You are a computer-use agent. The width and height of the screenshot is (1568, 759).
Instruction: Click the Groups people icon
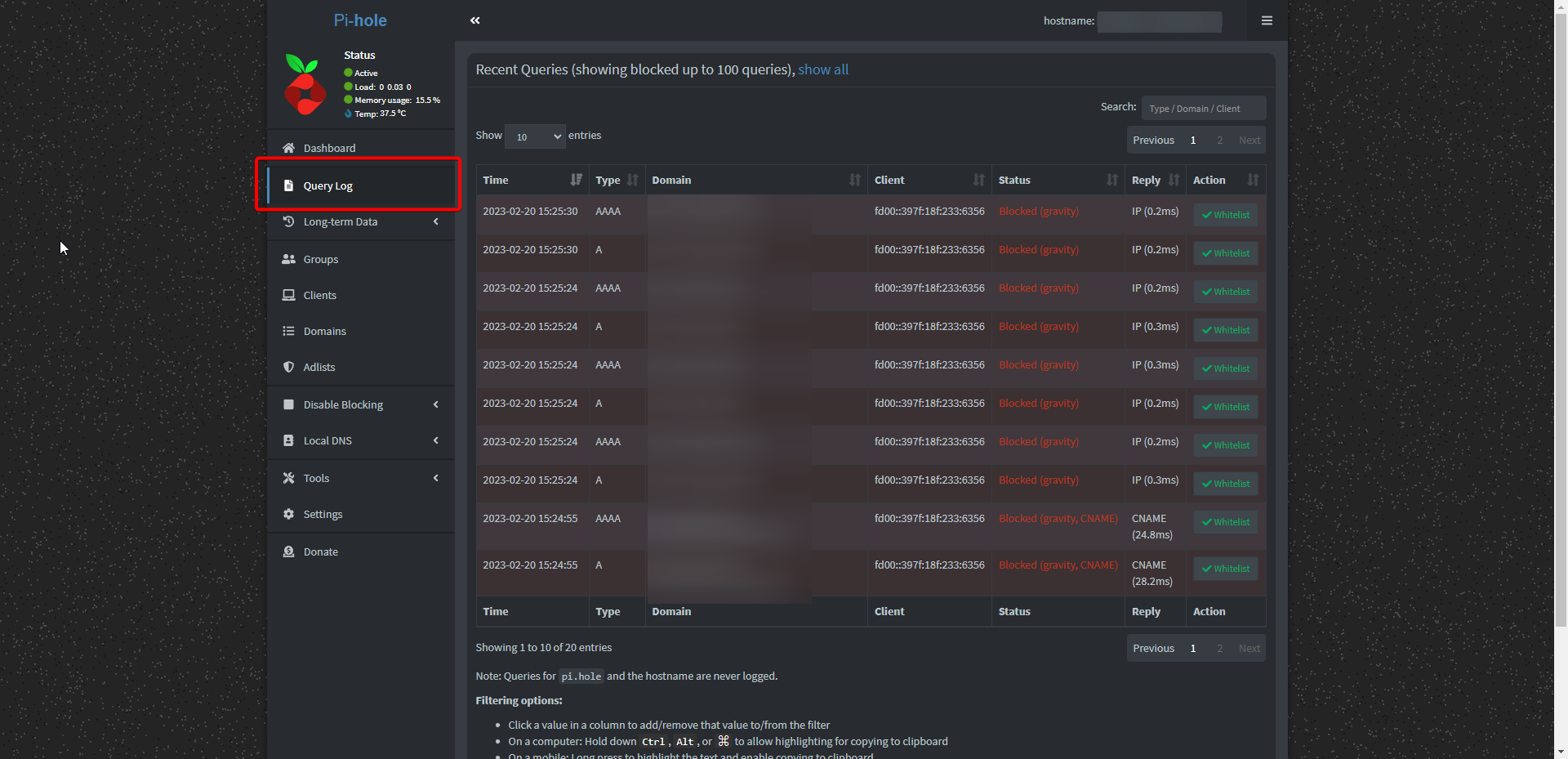pos(287,259)
